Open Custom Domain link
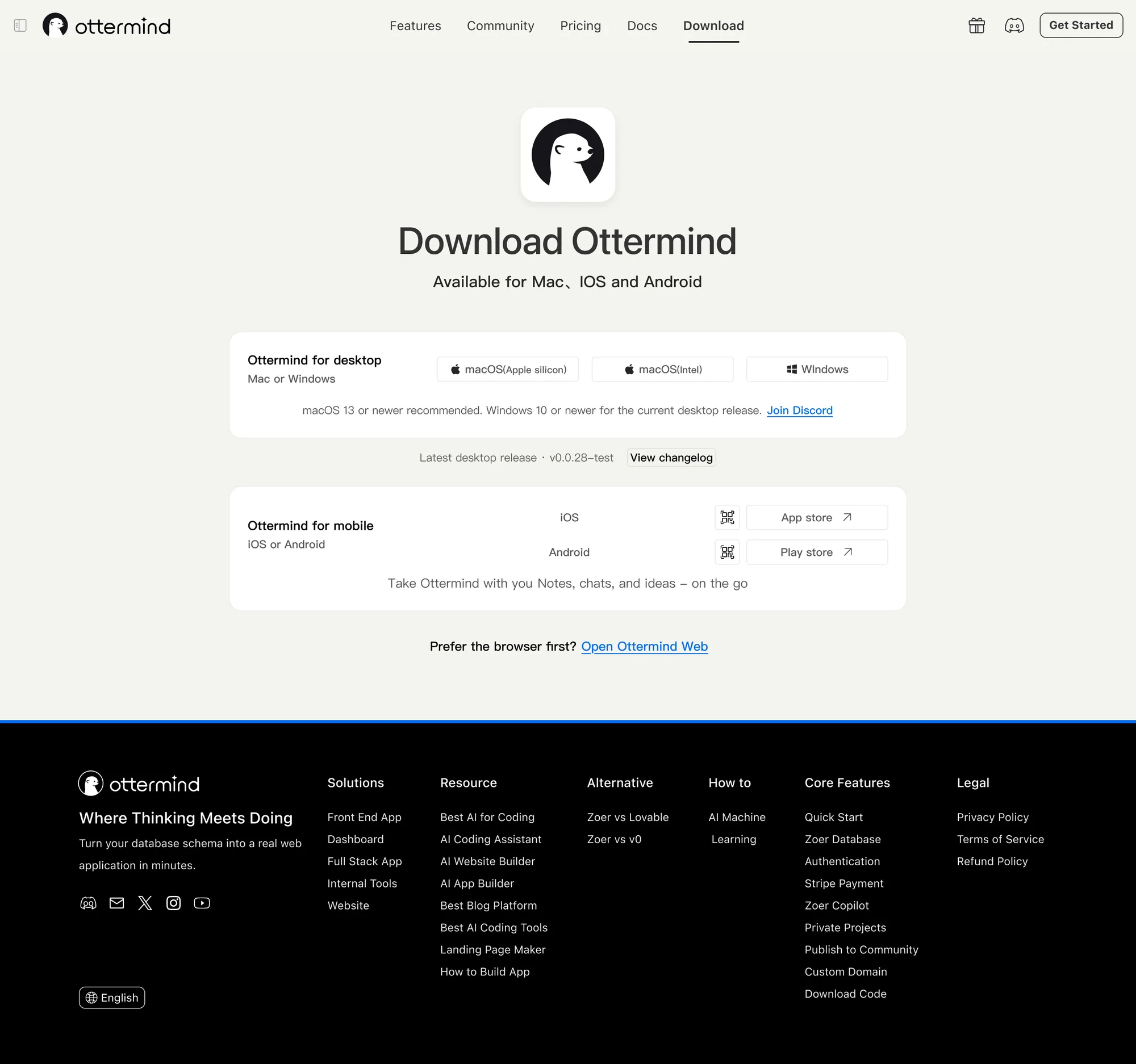Viewport: 1136px width, 1064px height. pos(846,972)
